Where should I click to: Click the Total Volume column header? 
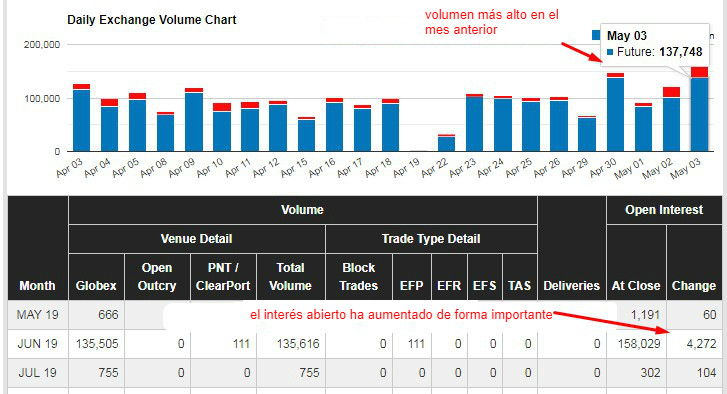tap(290, 277)
